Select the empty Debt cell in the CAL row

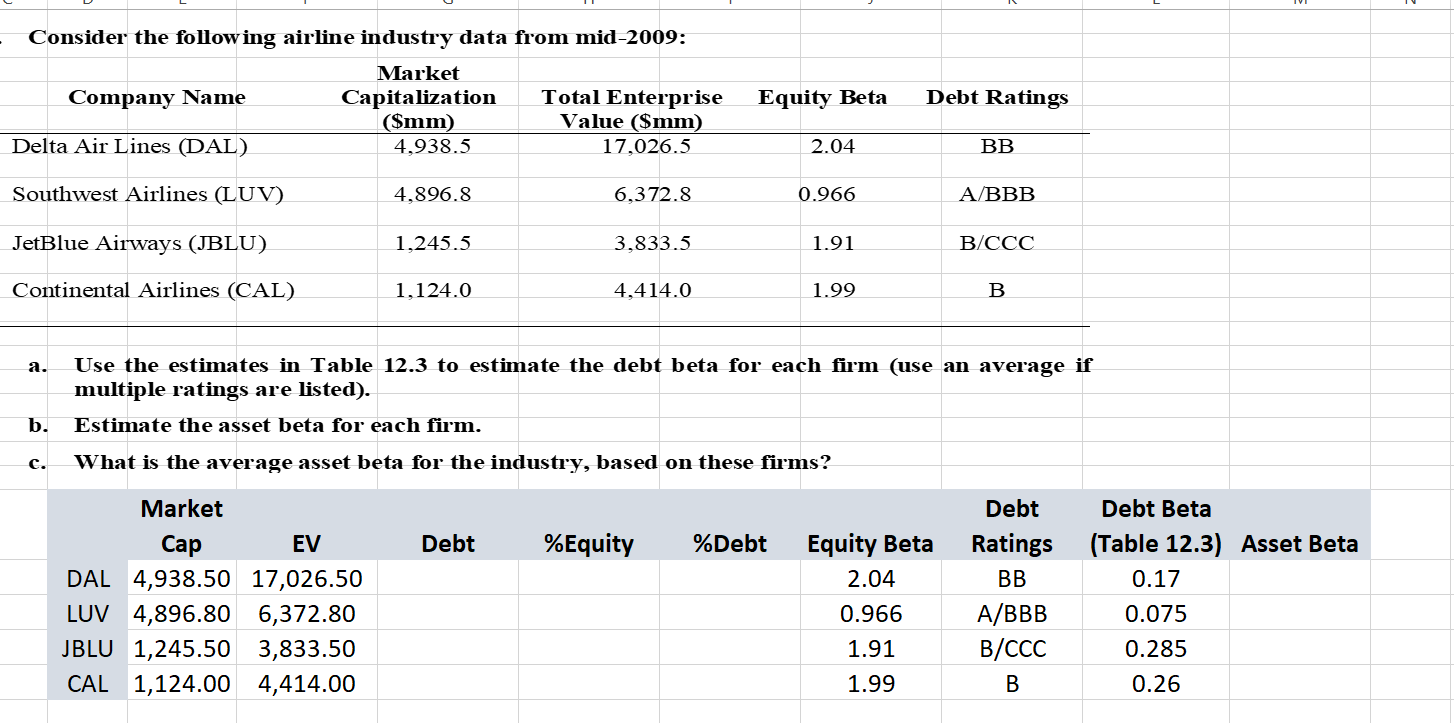[x=449, y=684]
